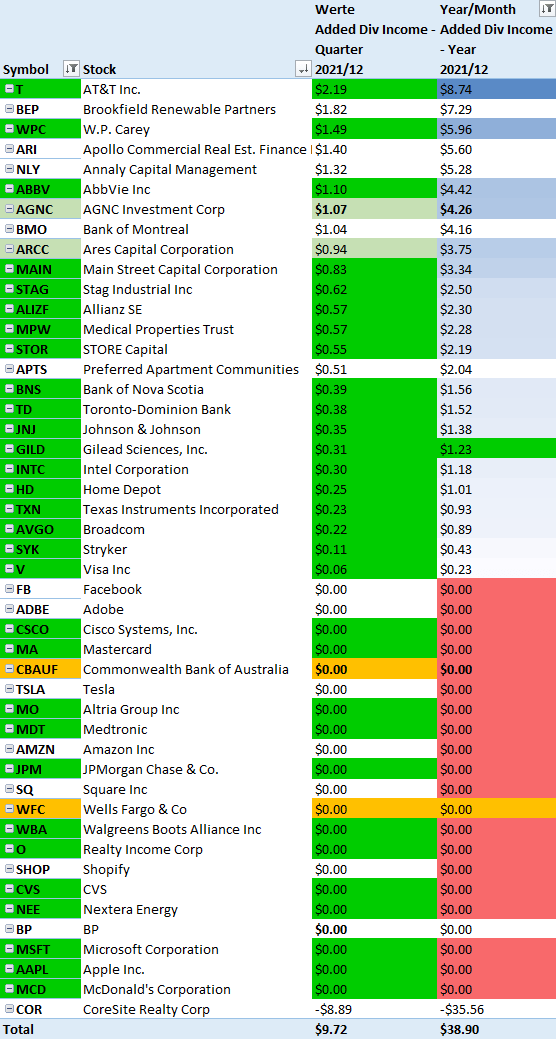Open the Stock column sort dropdown
Viewport: 556px width, 1040px height.
coord(303,68)
